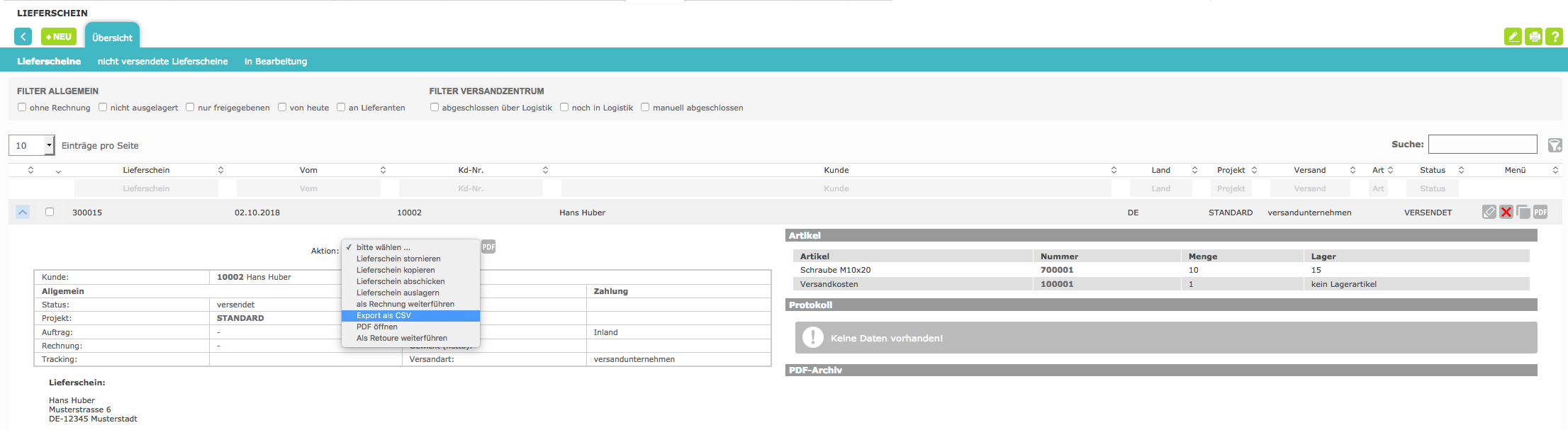Delete delivery note 300015 with red X
1568x430 pixels.
(x=1506, y=212)
